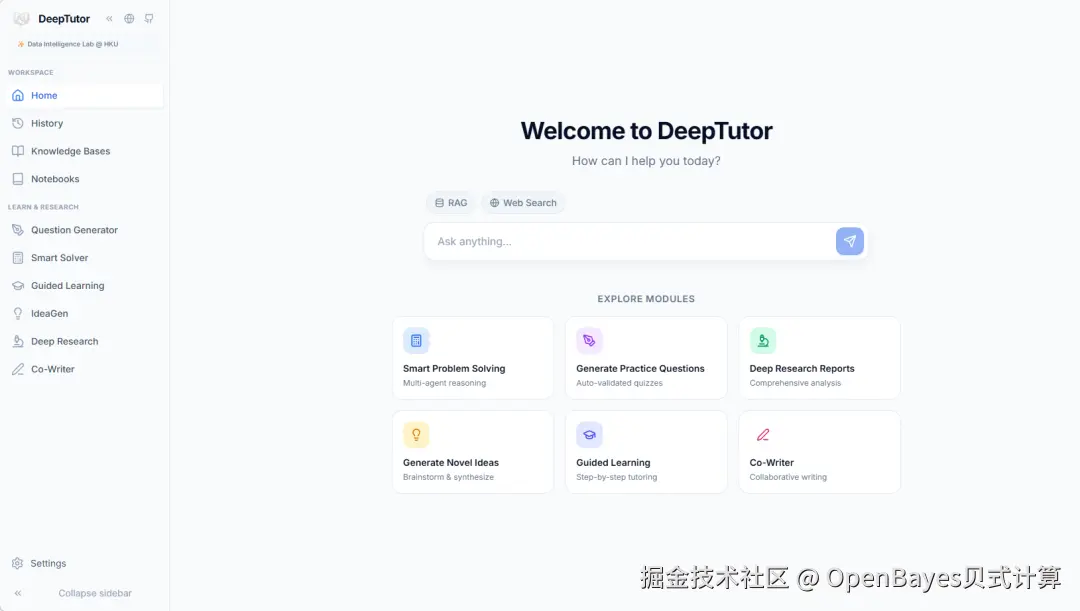Click the Home house icon
Screen dimensions: 1080x611
tap(18, 96)
